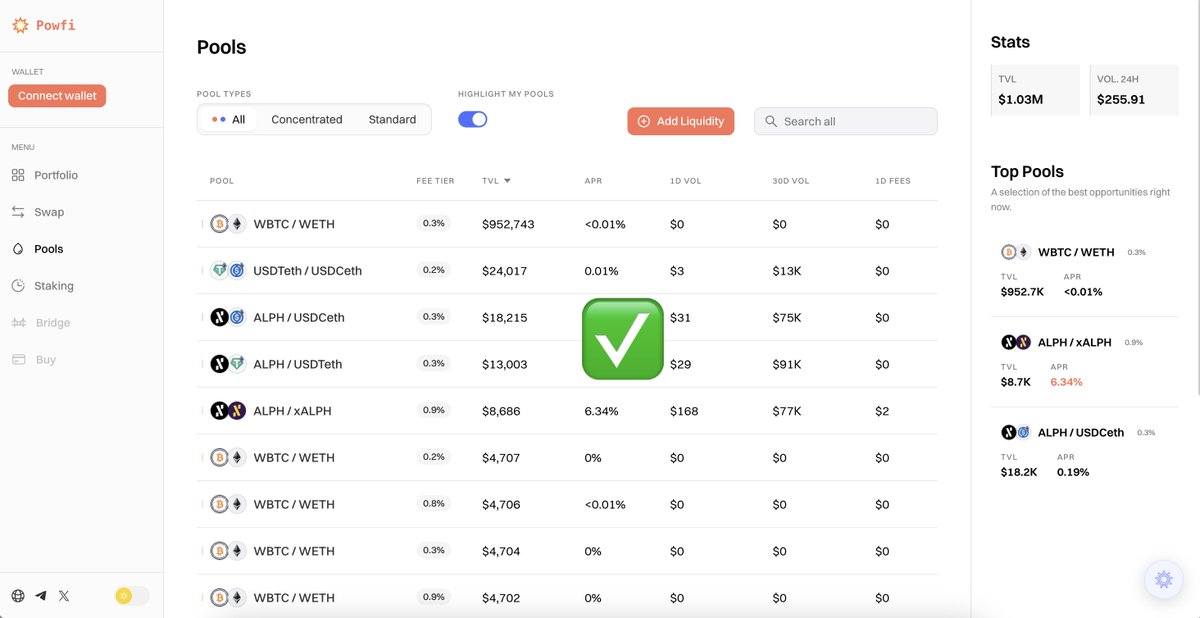Click the 0.9% fee badge of table ALPH / xALPH

point(434,410)
